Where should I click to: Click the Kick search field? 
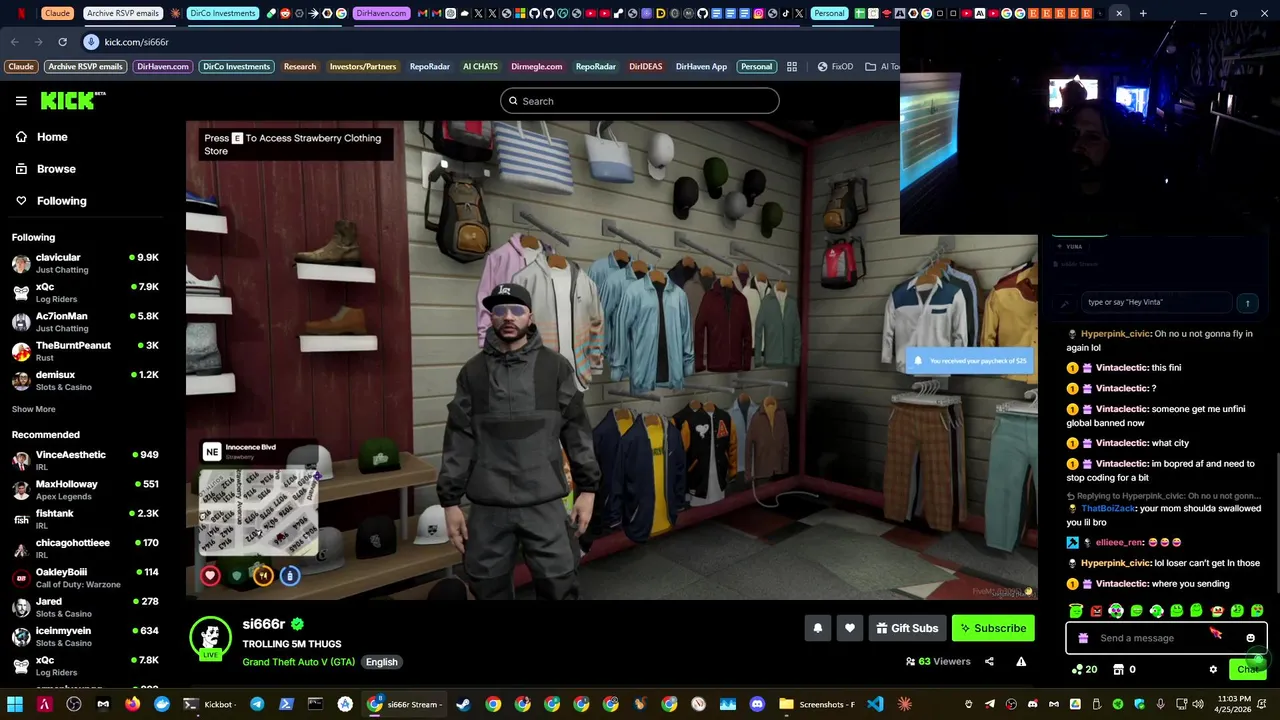(640, 101)
